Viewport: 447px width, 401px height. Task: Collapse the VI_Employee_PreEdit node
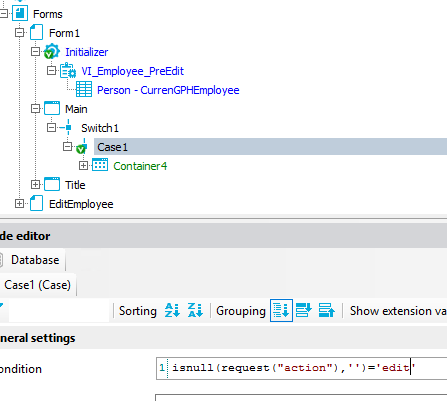point(51,71)
